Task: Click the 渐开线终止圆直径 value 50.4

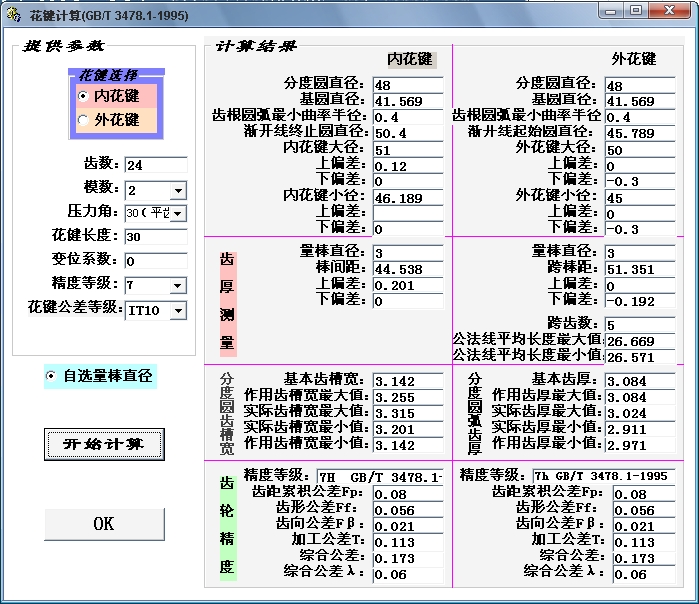Action: (408, 133)
